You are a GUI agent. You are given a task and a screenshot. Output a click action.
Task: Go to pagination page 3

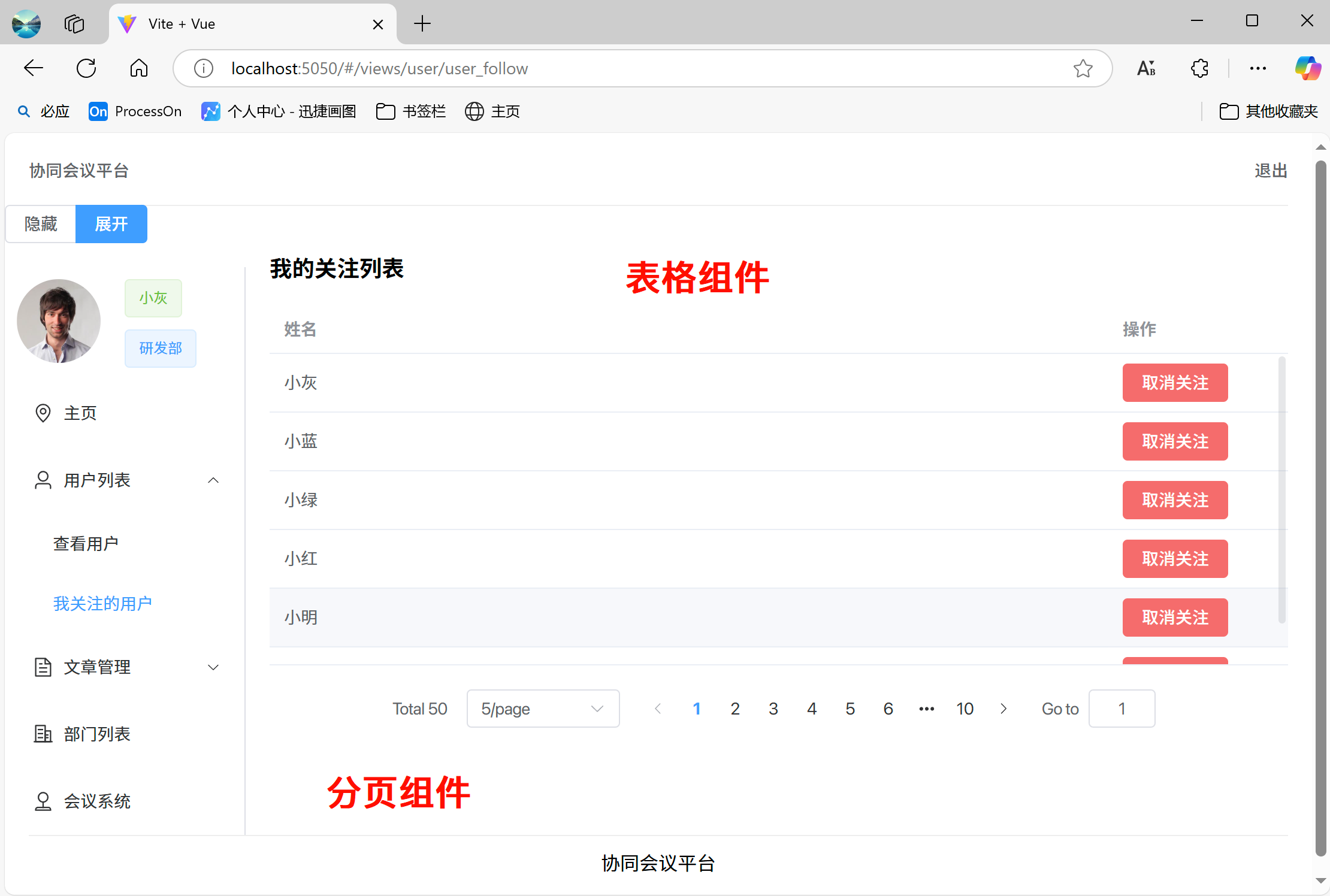pyautogui.click(x=773, y=709)
